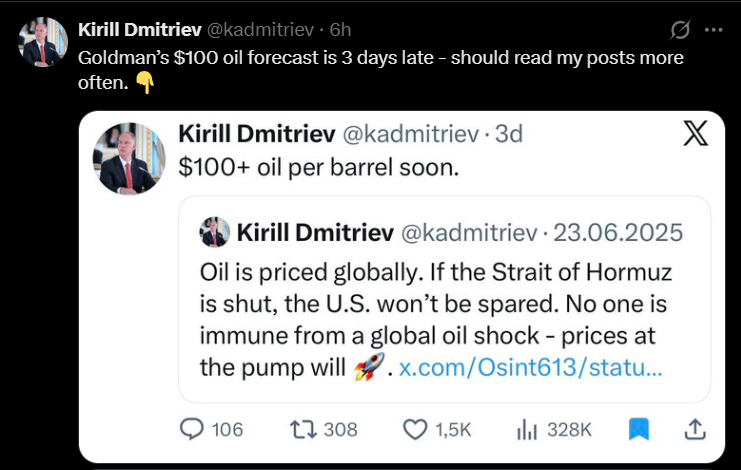Open the 23.06.2025 date of nested post
Screen dimensions: 741x470
point(620,233)
